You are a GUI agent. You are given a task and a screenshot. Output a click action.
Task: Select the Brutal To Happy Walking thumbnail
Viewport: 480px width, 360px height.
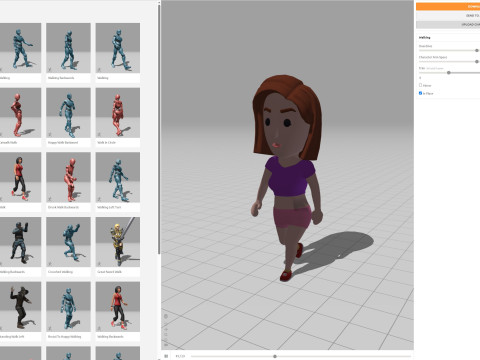tap(68, 307)
